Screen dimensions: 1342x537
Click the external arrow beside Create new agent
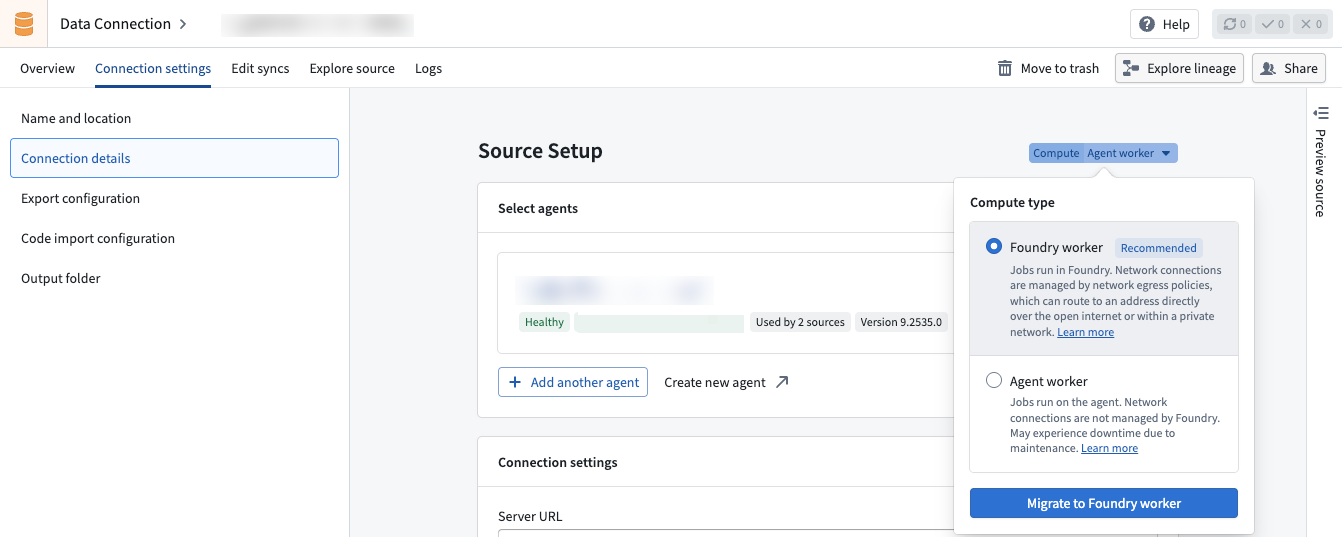(782, 382)
